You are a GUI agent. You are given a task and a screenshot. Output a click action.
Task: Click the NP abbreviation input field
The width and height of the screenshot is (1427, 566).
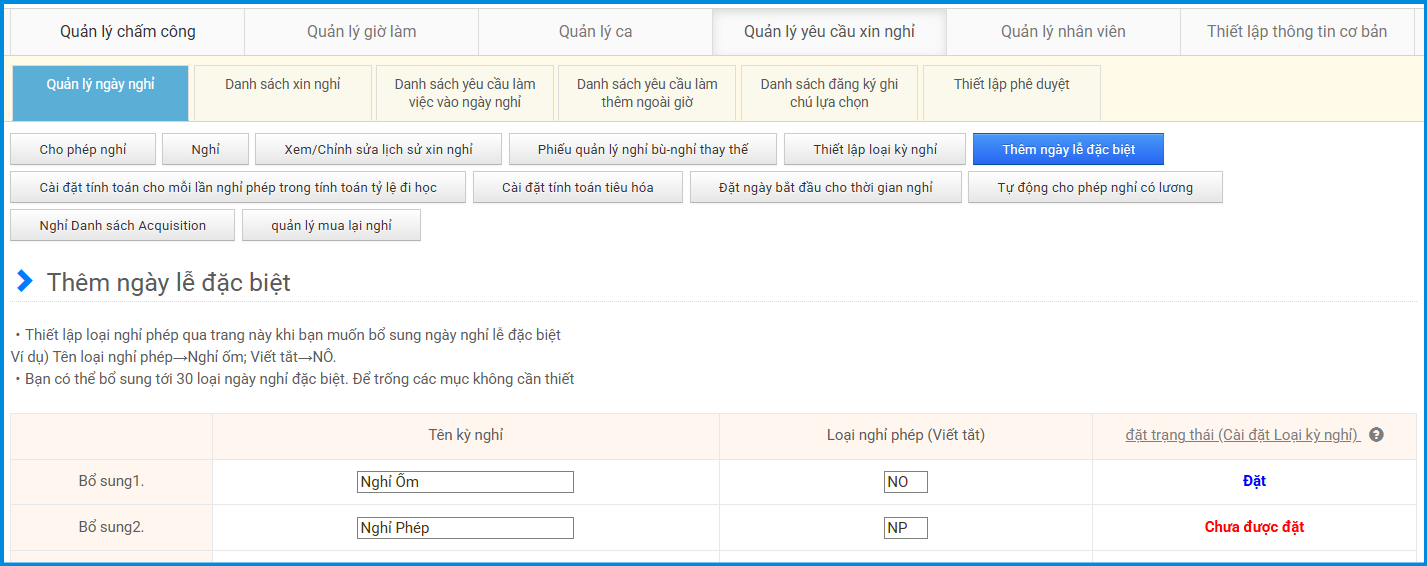click(905, 528)
